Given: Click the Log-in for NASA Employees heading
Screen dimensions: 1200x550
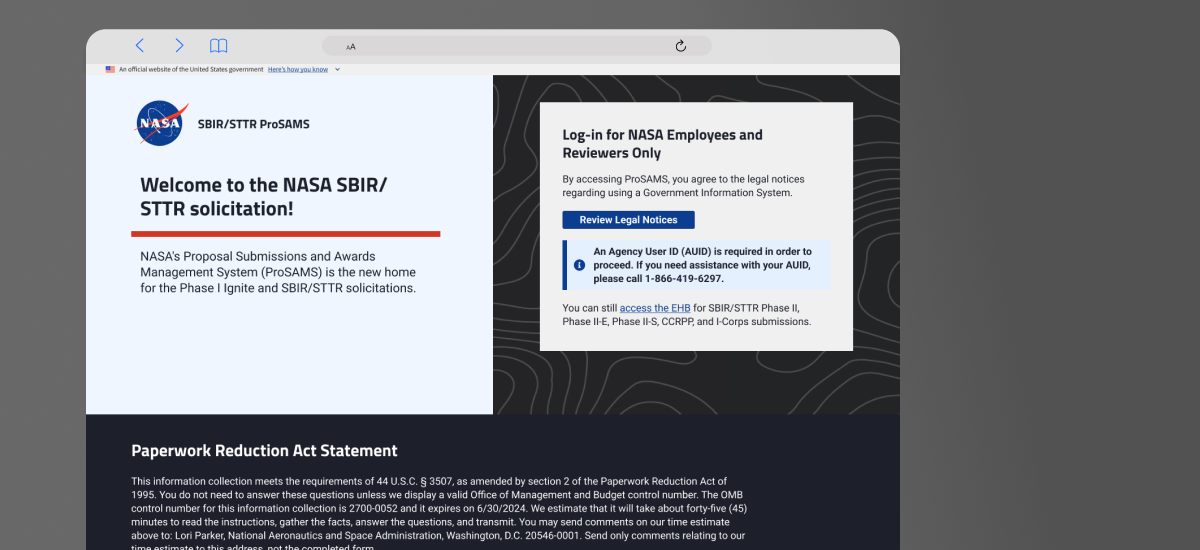Looking at the screenshot, I should pyautogui.click(x=662, y=144).
